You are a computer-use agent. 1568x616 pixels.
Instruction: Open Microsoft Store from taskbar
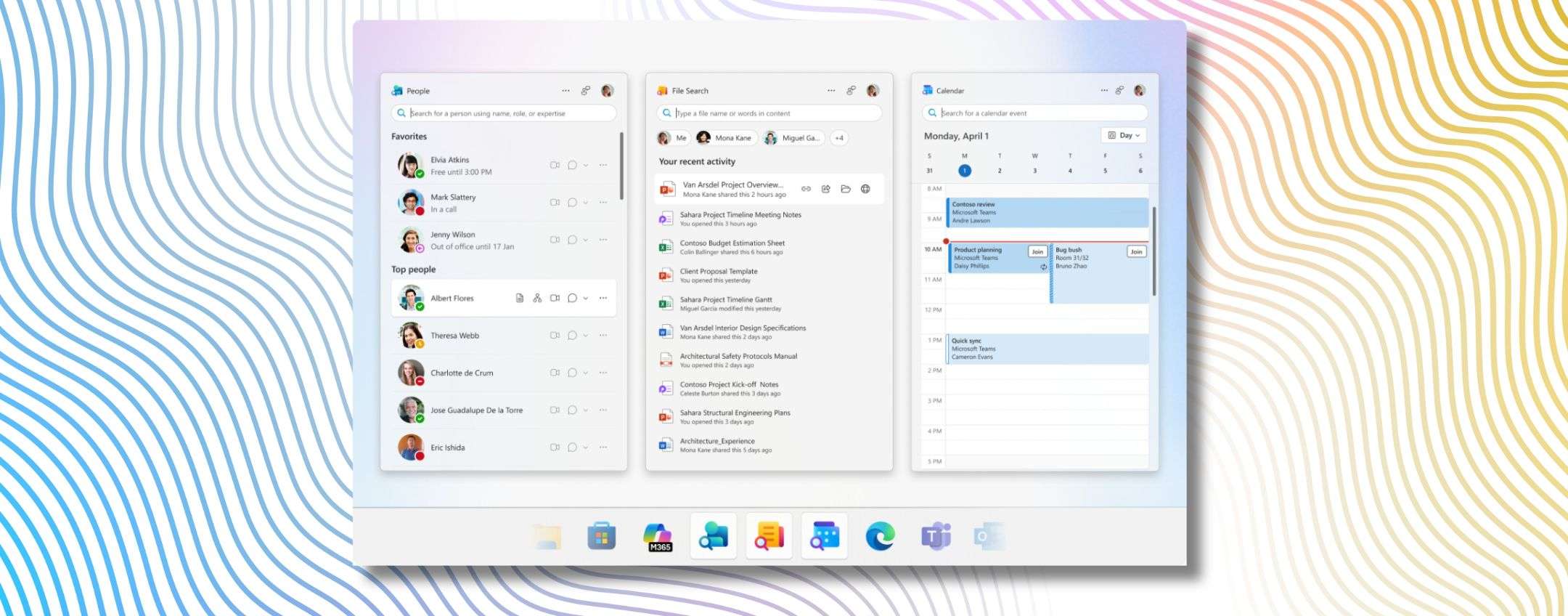[601, 537]
